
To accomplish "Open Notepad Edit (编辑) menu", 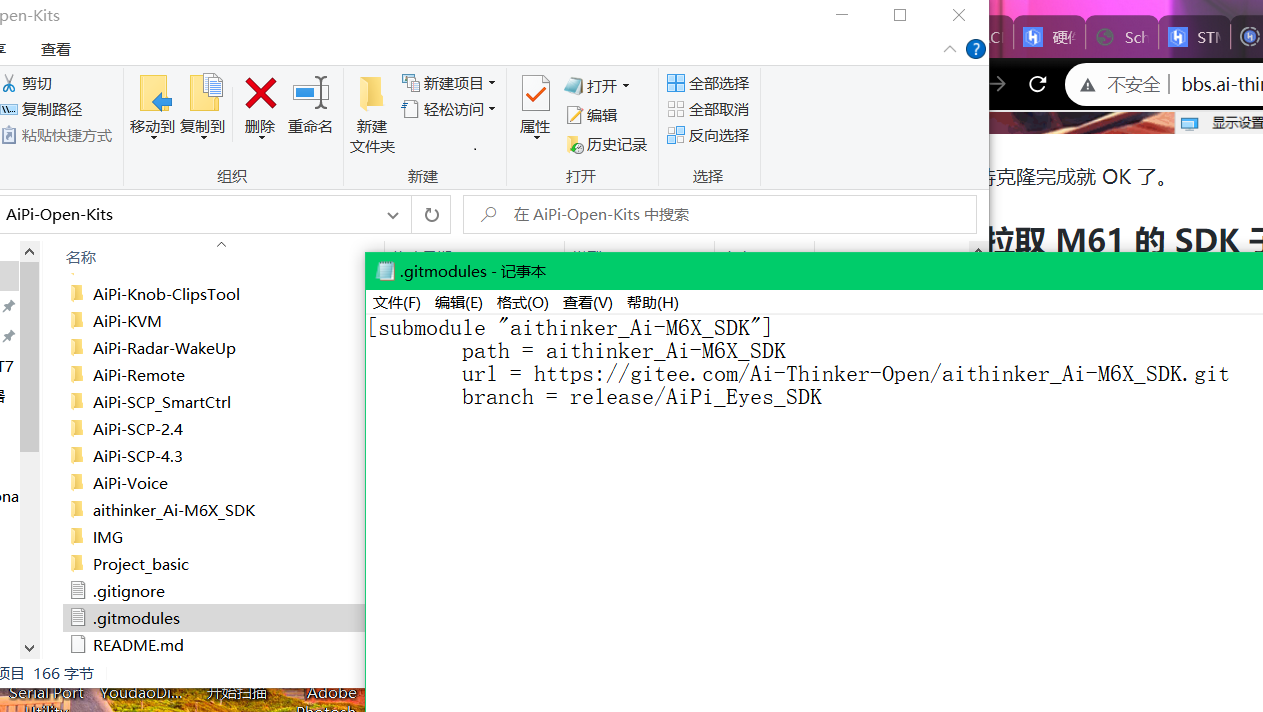I will pos(459,302).
